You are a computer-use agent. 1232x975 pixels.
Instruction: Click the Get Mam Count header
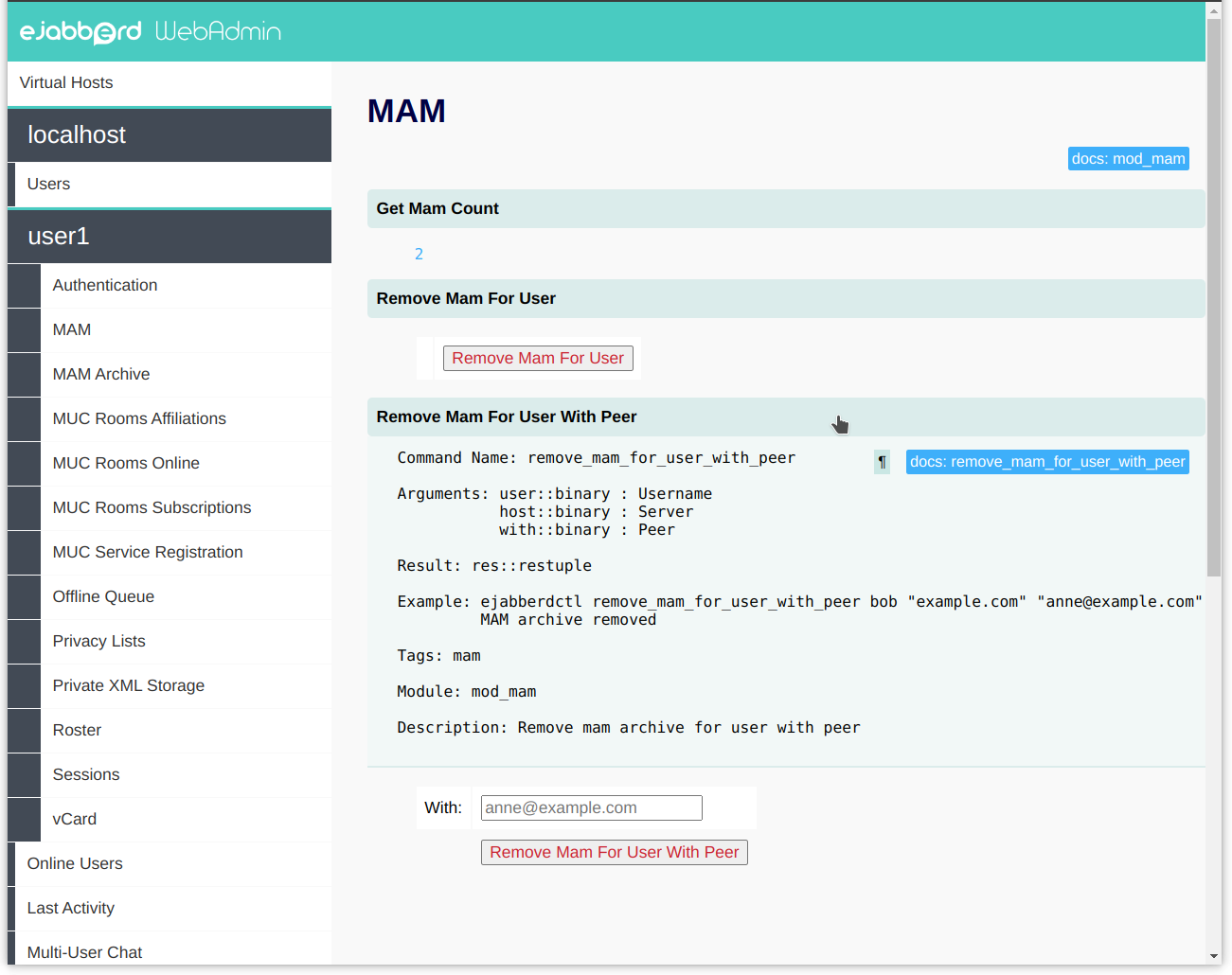click(786, 209)
